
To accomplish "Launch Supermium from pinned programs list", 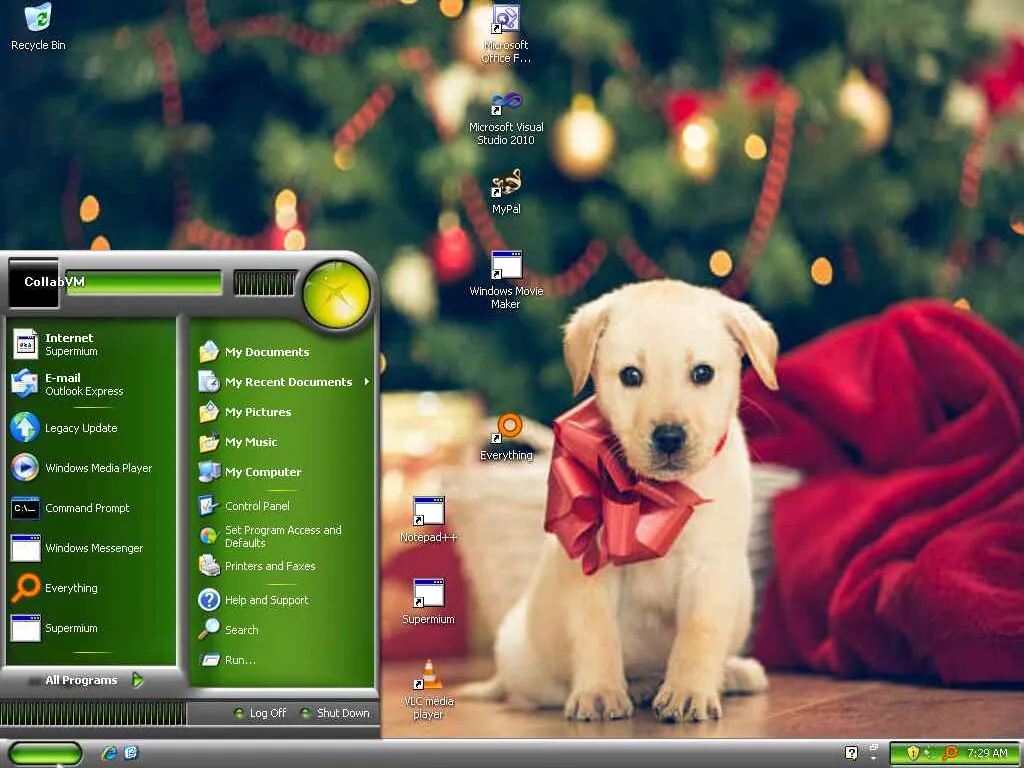I will click(90, 628).
